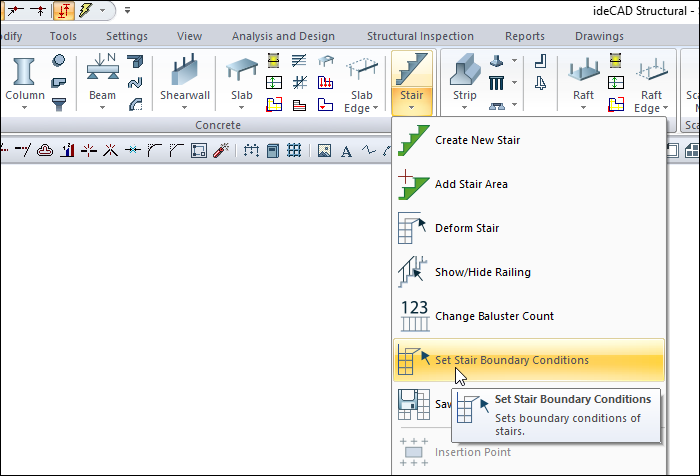This screenshot has width=700, height=476.
Task: Switch to the Analysis and Design tab
Action: (281, 36)
